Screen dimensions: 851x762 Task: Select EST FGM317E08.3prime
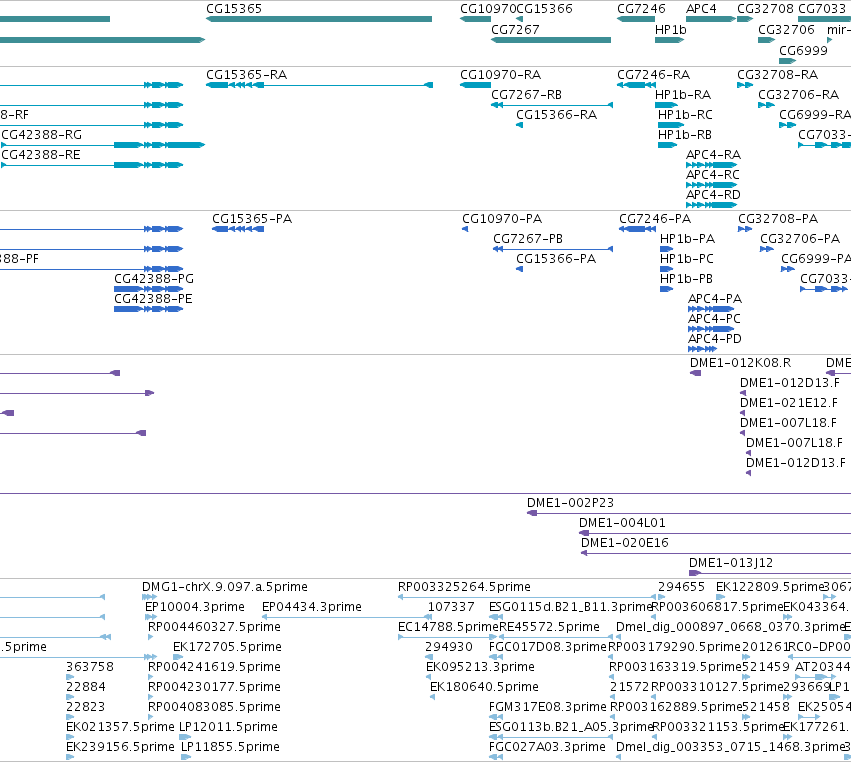pos(548,707)
